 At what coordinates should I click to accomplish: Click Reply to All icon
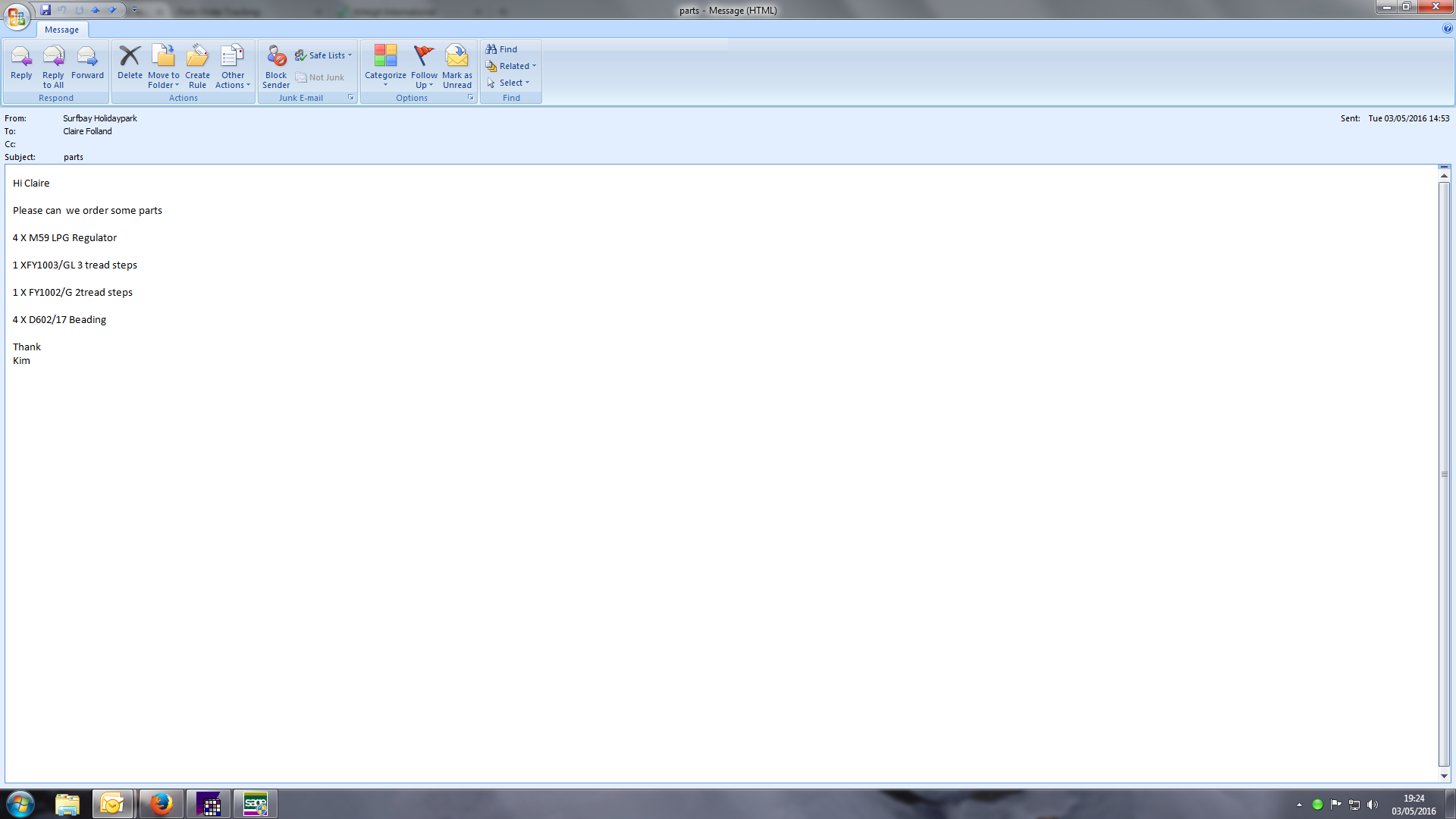point(53,67)
